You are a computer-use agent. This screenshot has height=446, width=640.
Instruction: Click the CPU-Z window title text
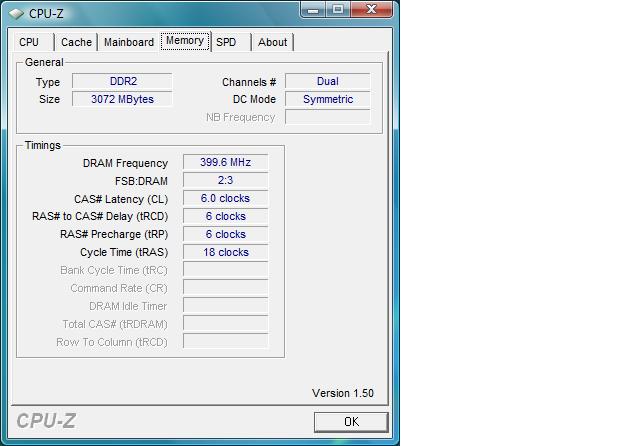(x=46, y=13)
